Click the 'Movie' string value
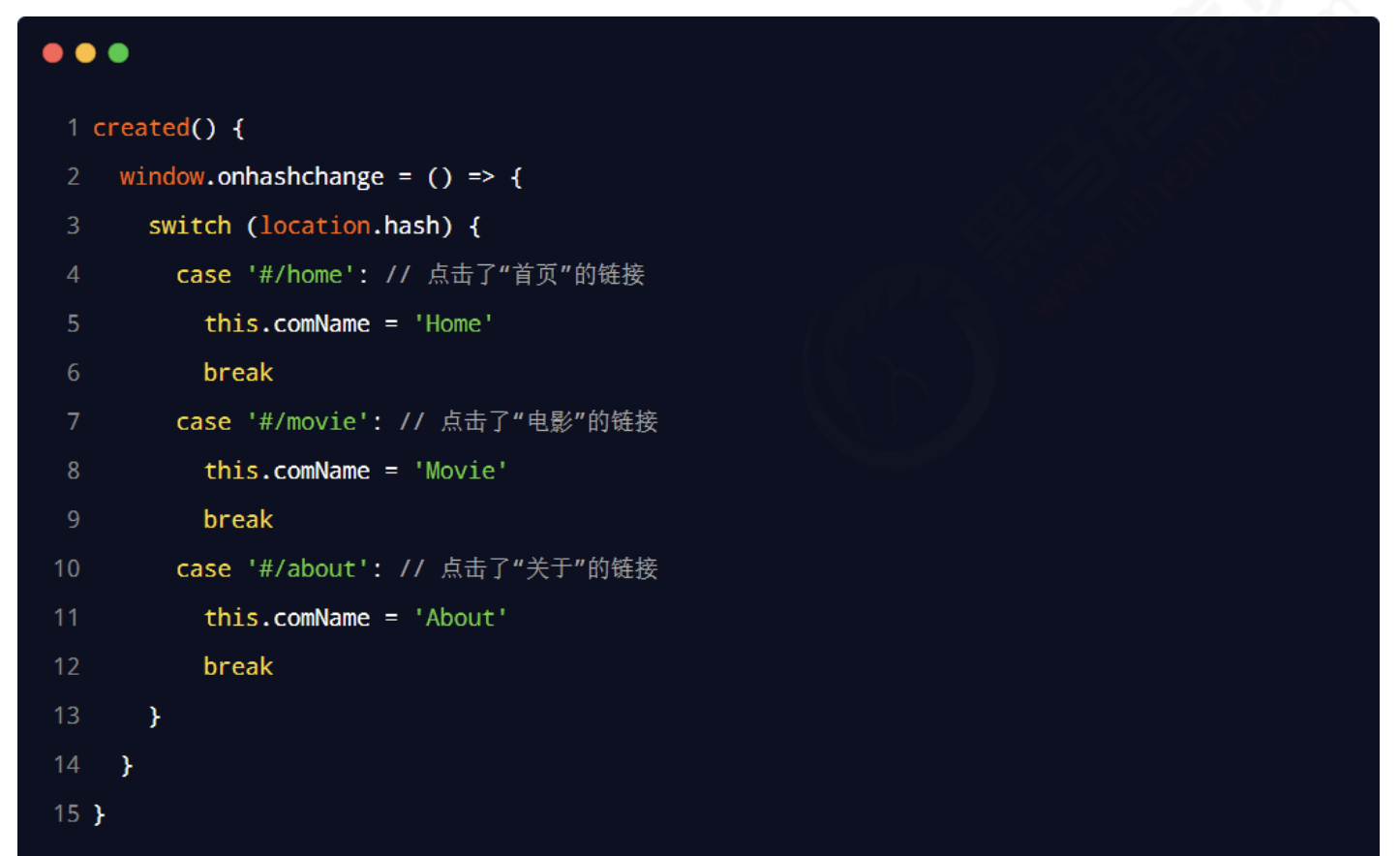1400x856 pixels. coord(460,471)
